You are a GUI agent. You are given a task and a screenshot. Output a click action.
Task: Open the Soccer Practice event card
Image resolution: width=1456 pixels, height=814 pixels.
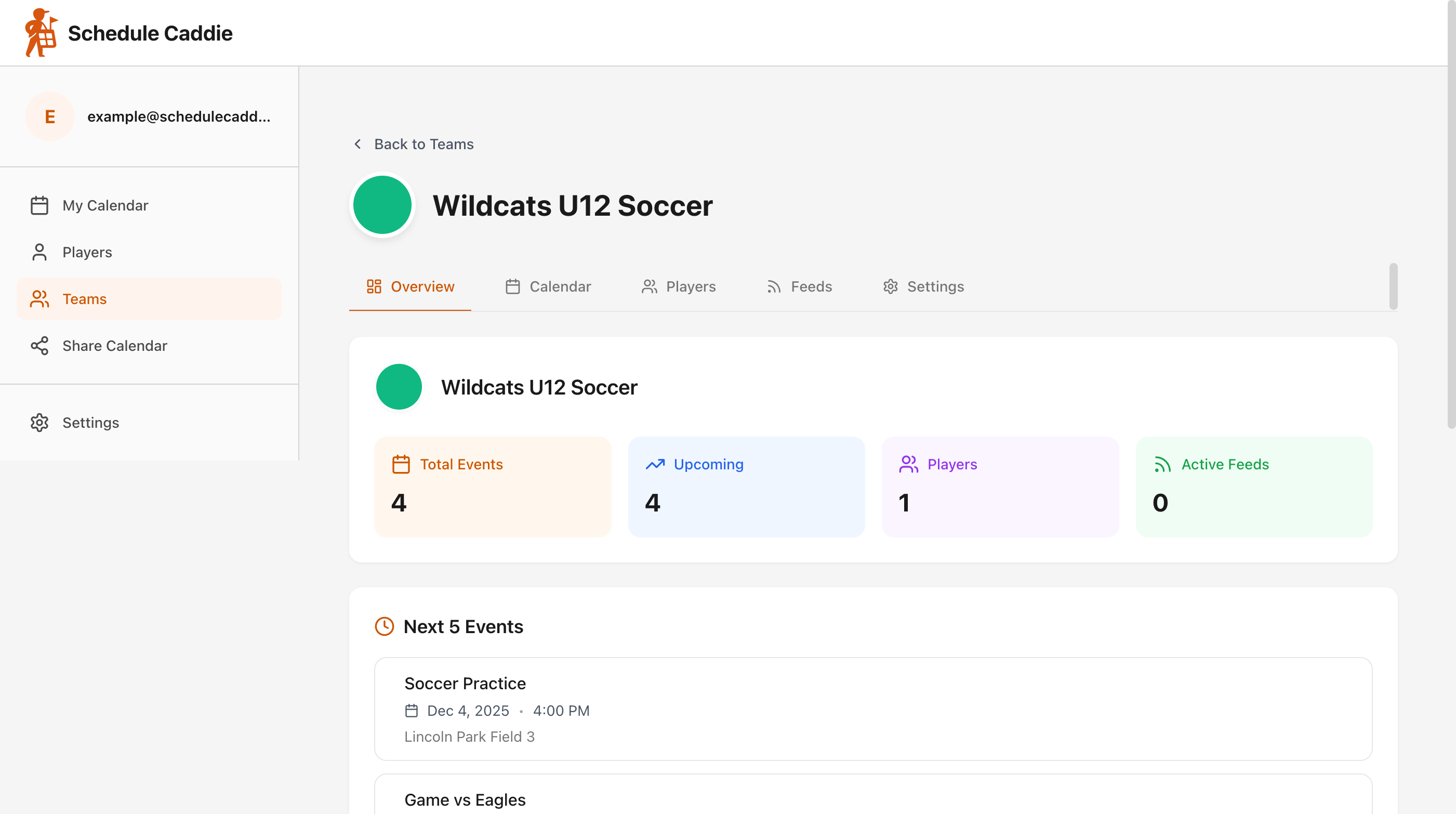click(872, 709)
